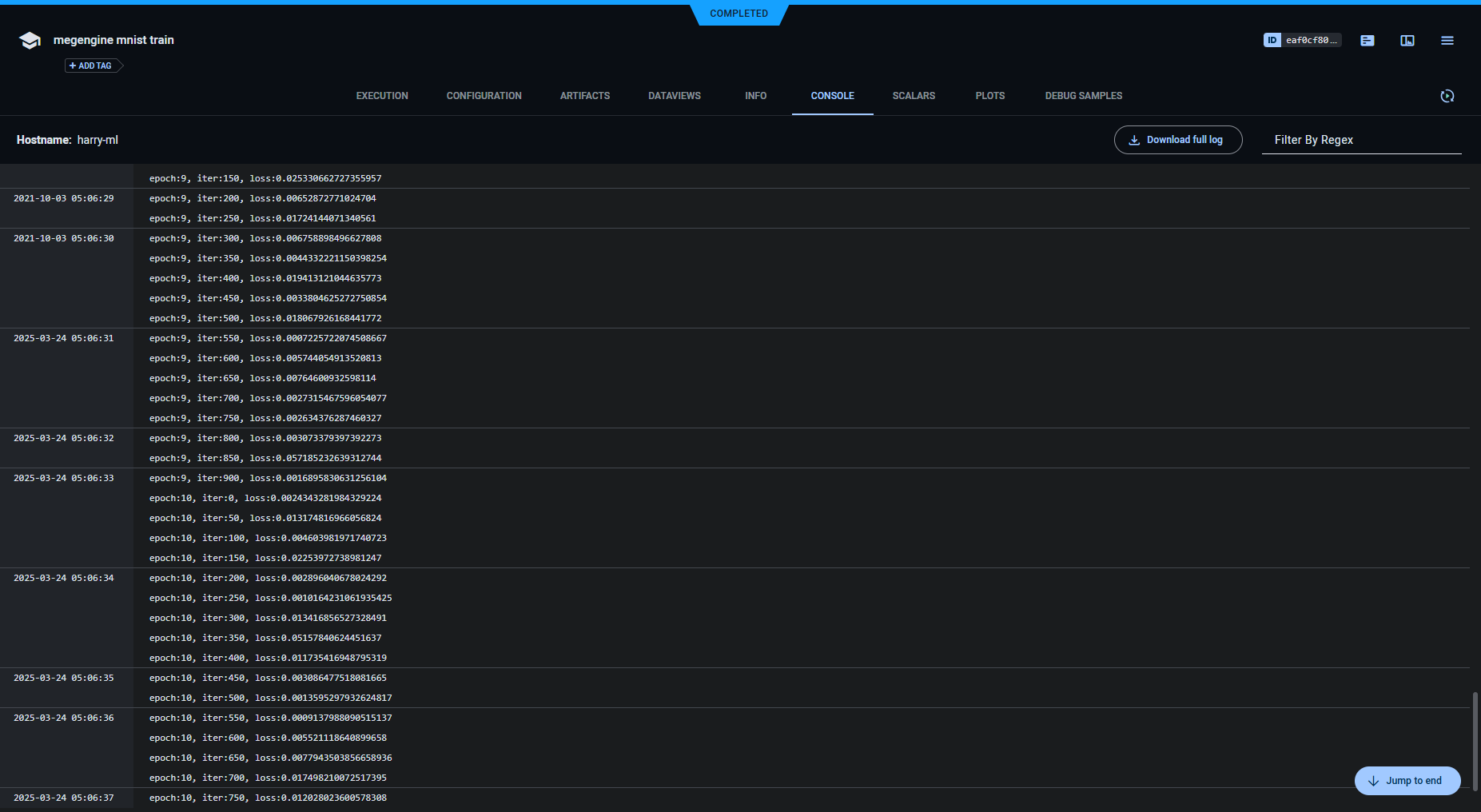Toggle the auto-refresh icon
This screenshot has height=812, width=1481.
pos(1447,96)
